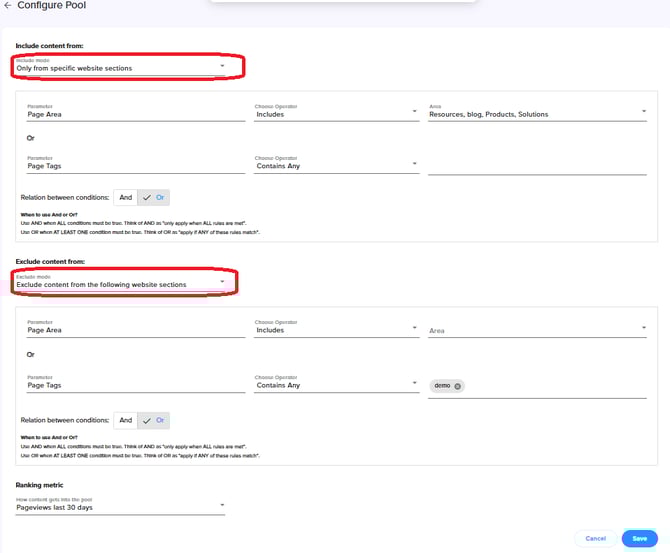This screenshot has height=553, width=670.
Task: Click the include Page Area parameter field
Action: 135,114
